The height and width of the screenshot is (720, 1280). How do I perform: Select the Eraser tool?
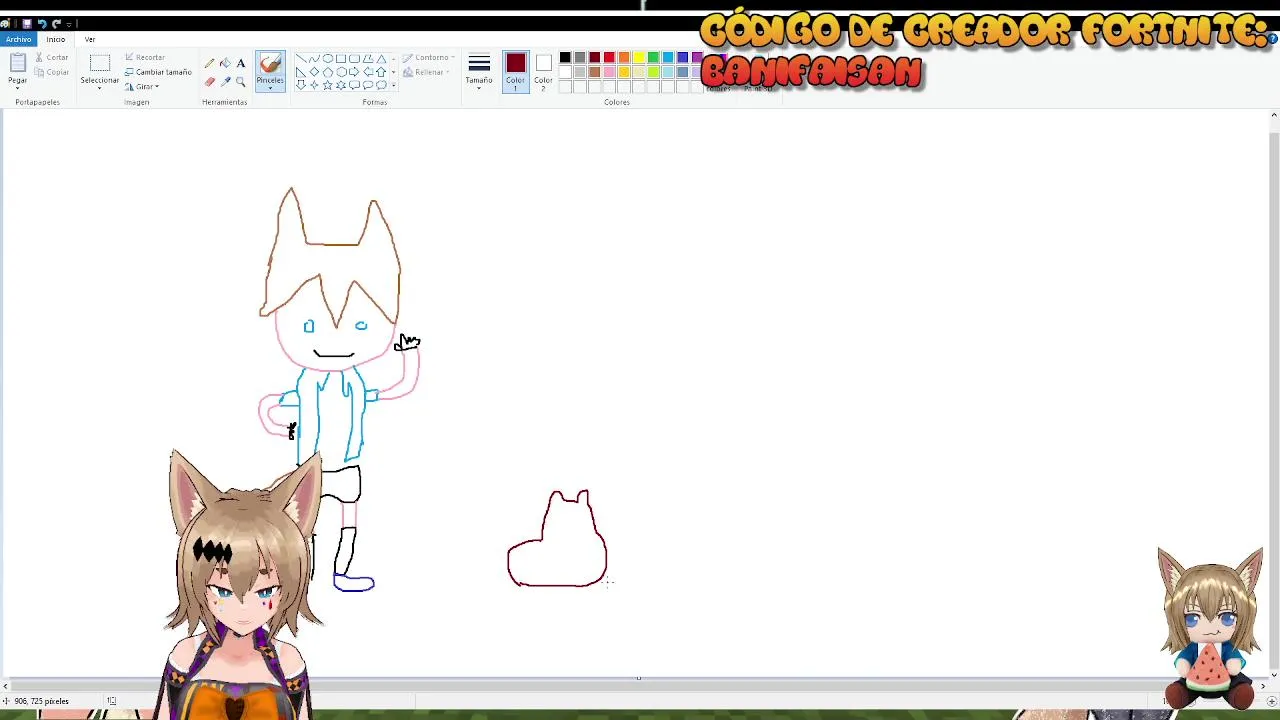coord(209,82)
